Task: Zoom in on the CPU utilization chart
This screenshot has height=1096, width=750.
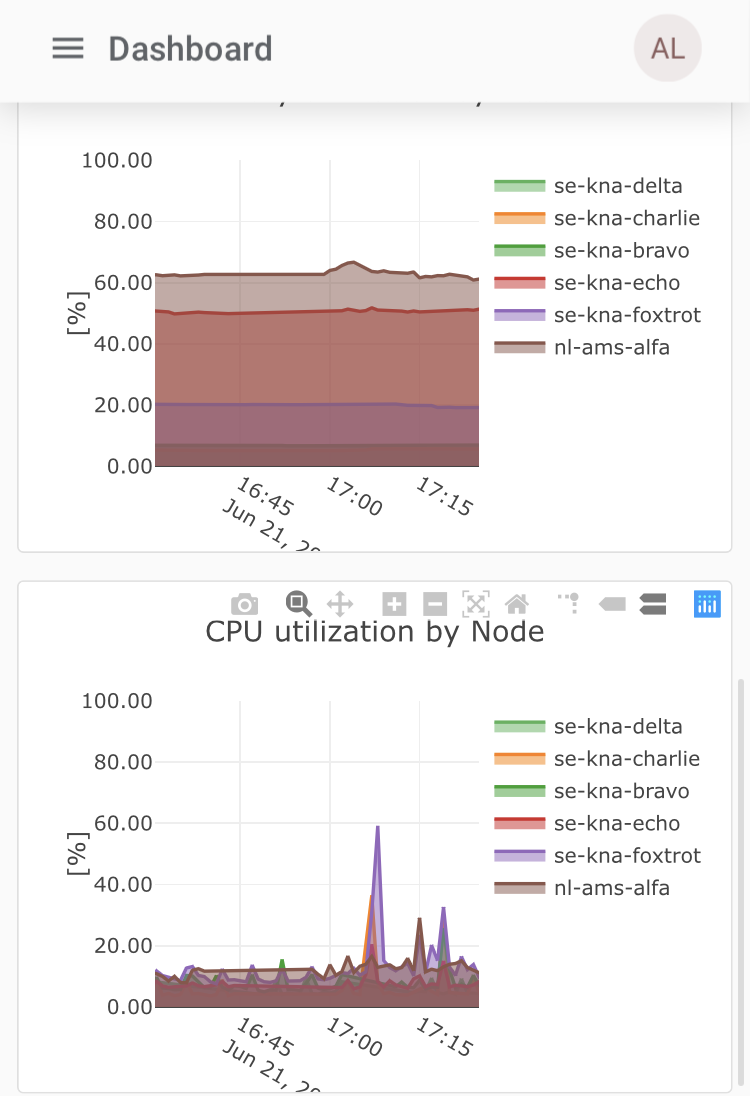Action: (x=395, y=604)
